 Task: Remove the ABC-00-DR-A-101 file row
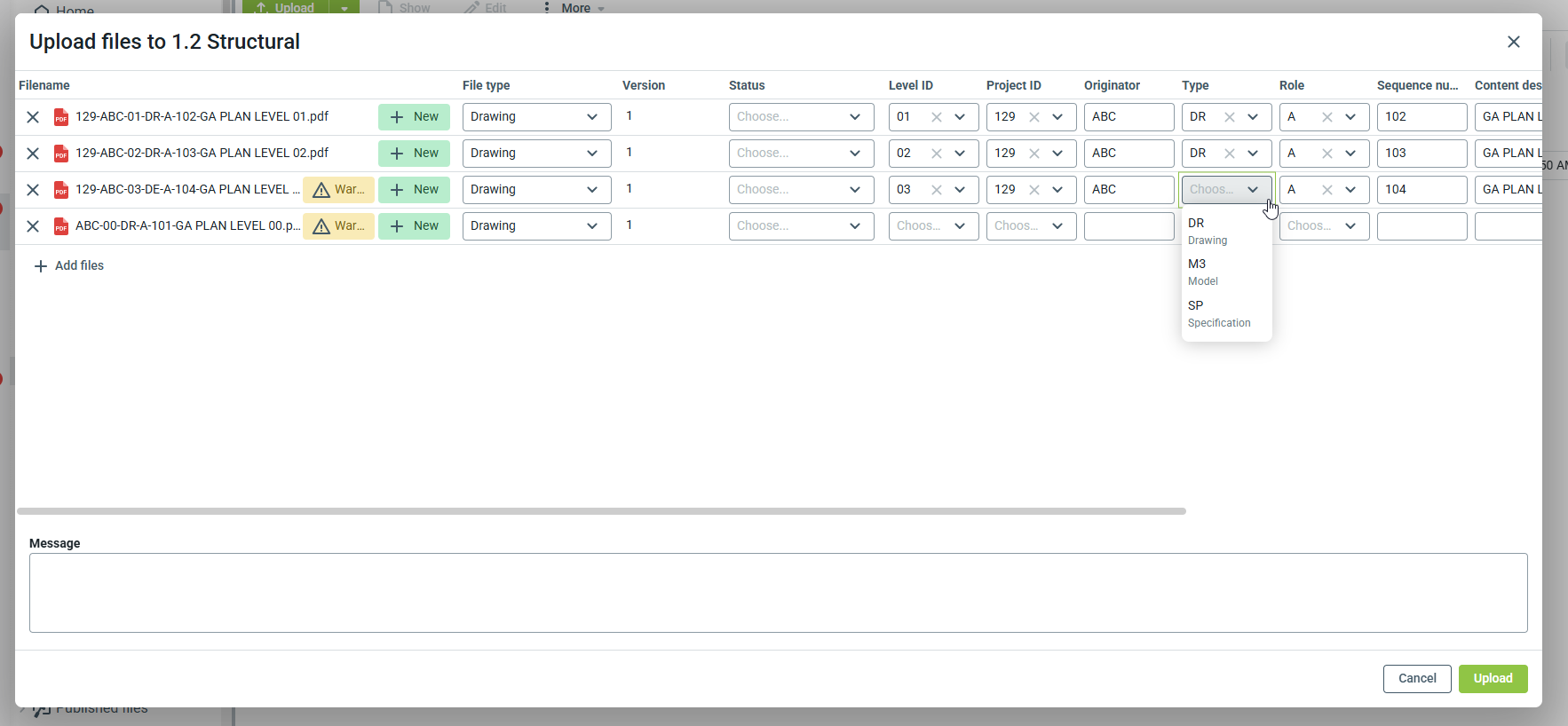point(33,226)
